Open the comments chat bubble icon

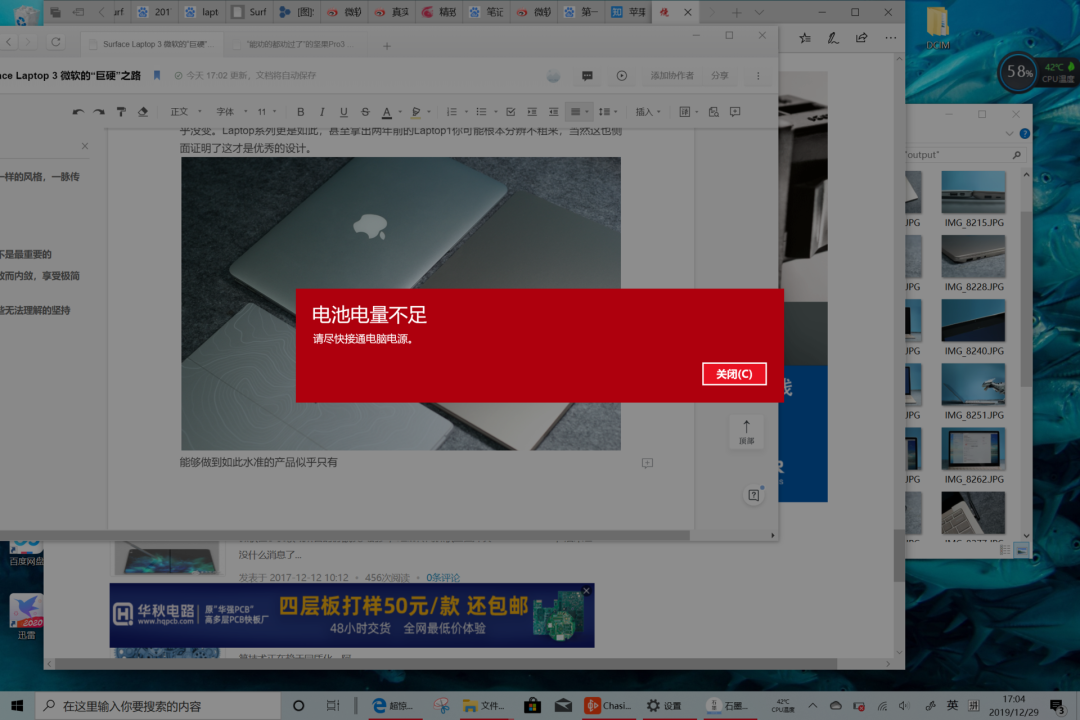point(587,76)
